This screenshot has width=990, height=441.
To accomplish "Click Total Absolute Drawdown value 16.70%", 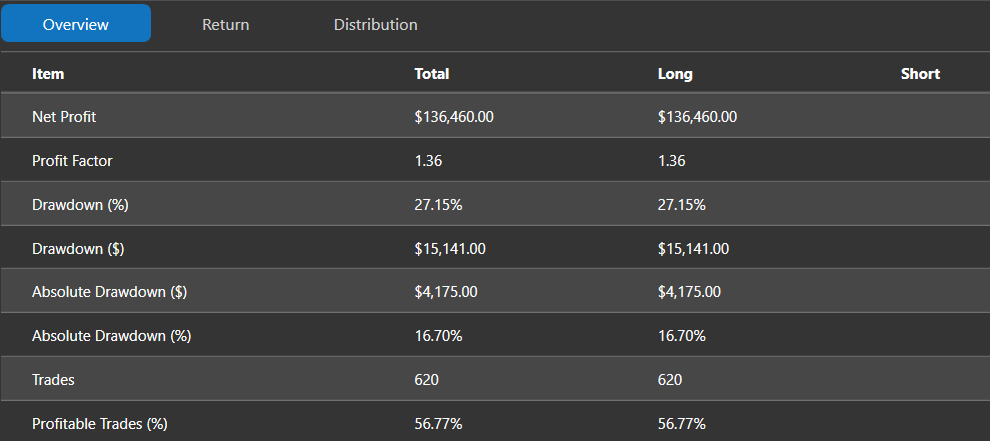I will (x=438, y=336).
